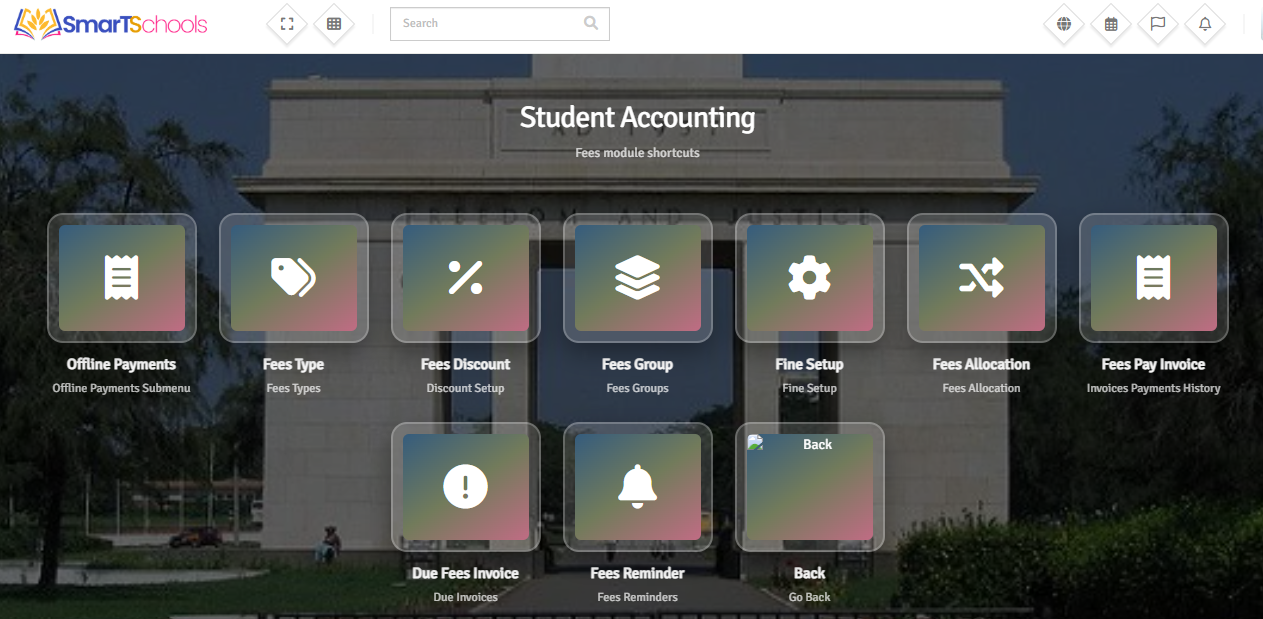Viewport: 1263px width, 619px height.
Task: Click the 'Go Back' subtitle text
Action: (810, 597)
